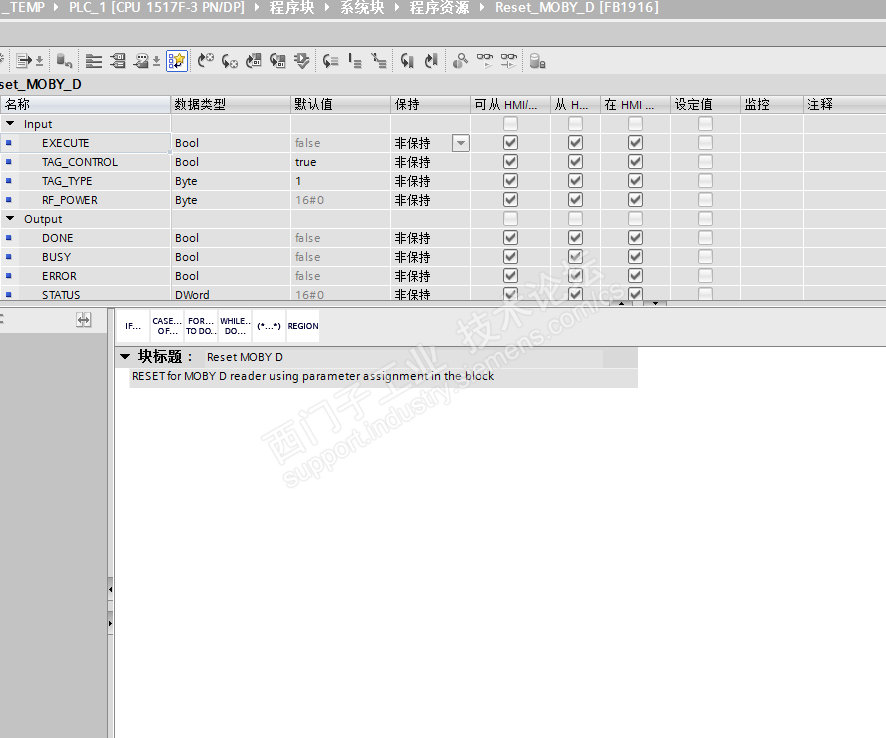Toggle setpoint checkbox for EXECUTE
Viewport: 886px width, 738px height.
pyautogui.click(x=705, y=142)
